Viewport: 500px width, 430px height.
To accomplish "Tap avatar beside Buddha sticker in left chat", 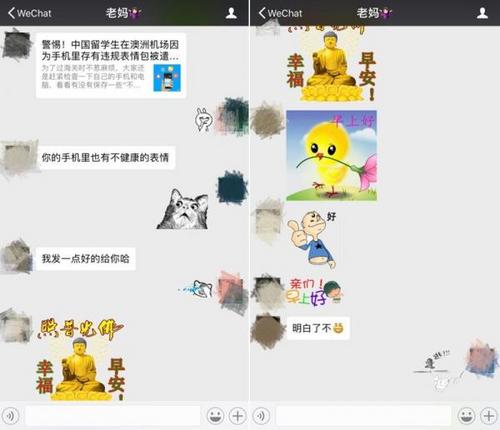I will 16,326.
